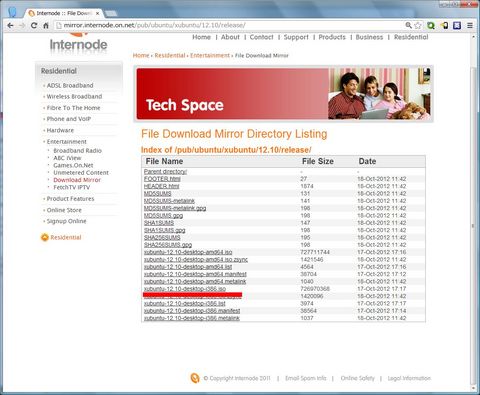This screenshot has height=395, width=480.
Task: Click the Internode icon in the footer
Action: [x=195, y=378]
